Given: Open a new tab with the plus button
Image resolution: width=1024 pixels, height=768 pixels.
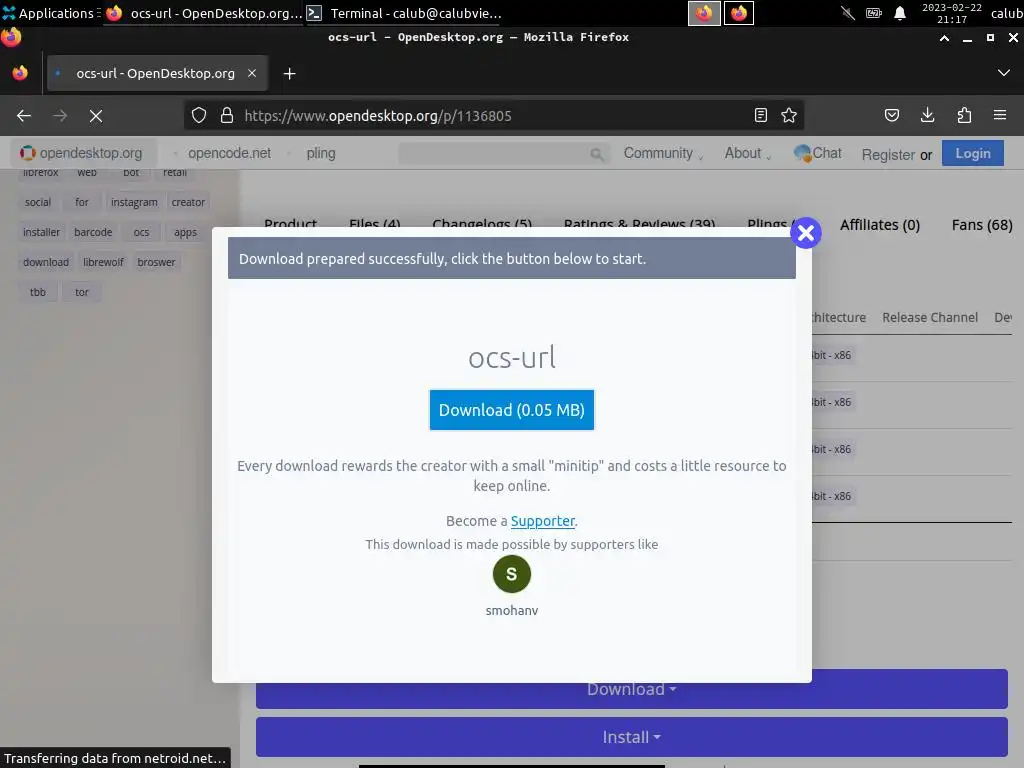Looking at the screenshot, I should pos(289,74).
